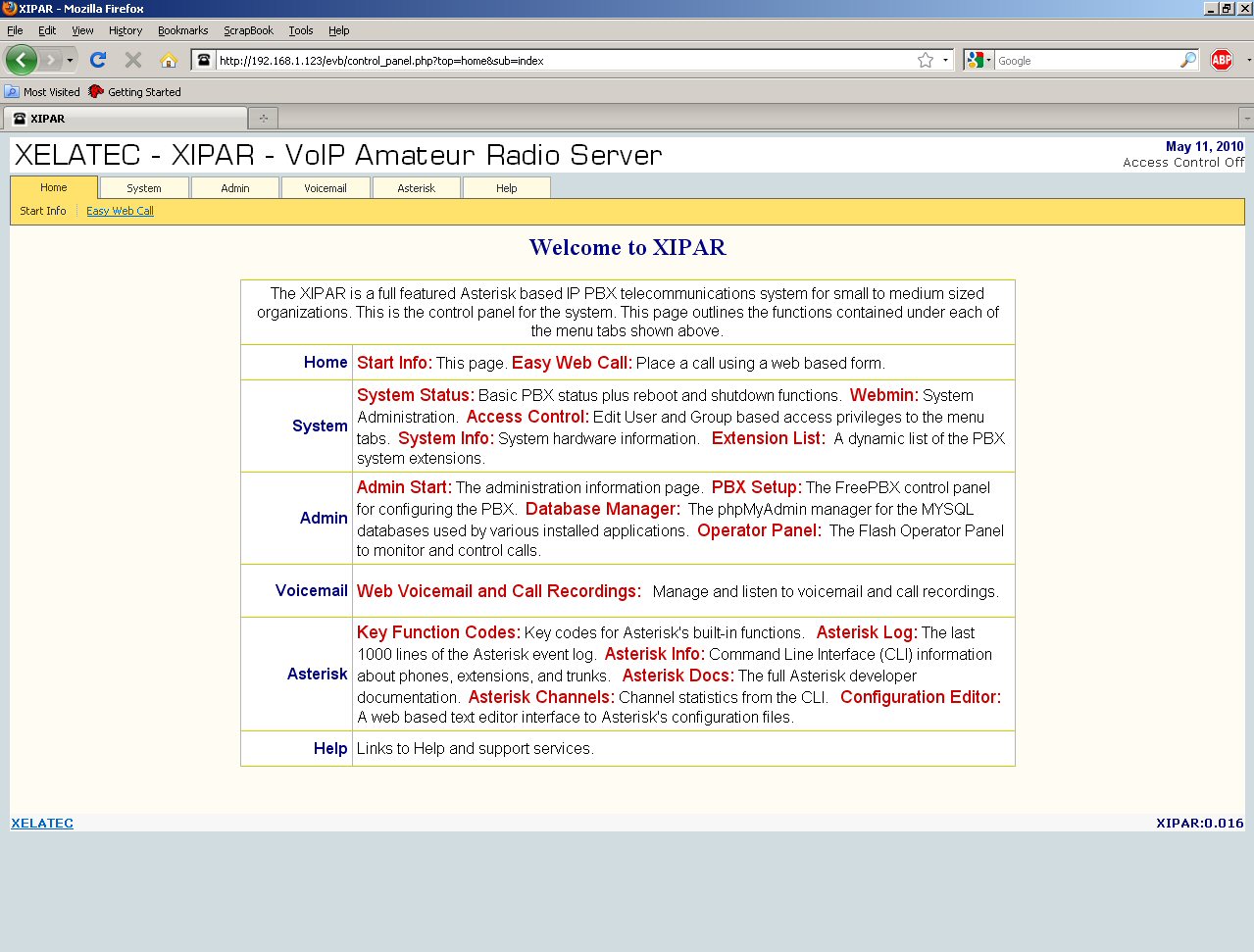The width and height of the screenshot is (1254, 952).
Task: Click the Stop loading X icon
Action: [x=133, y=60]
